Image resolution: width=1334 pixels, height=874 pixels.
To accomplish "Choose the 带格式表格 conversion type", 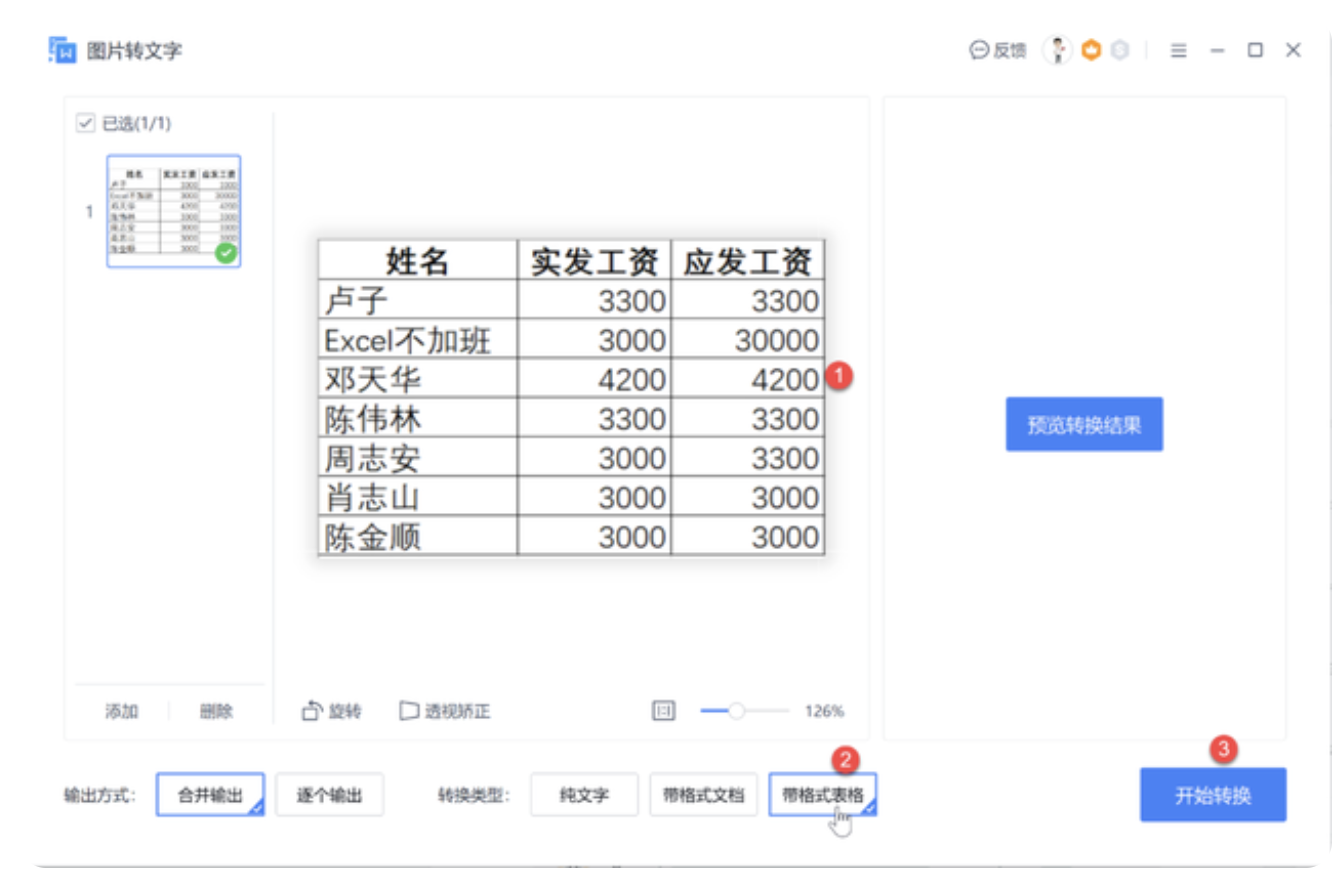I will click(x=822, y=796).
